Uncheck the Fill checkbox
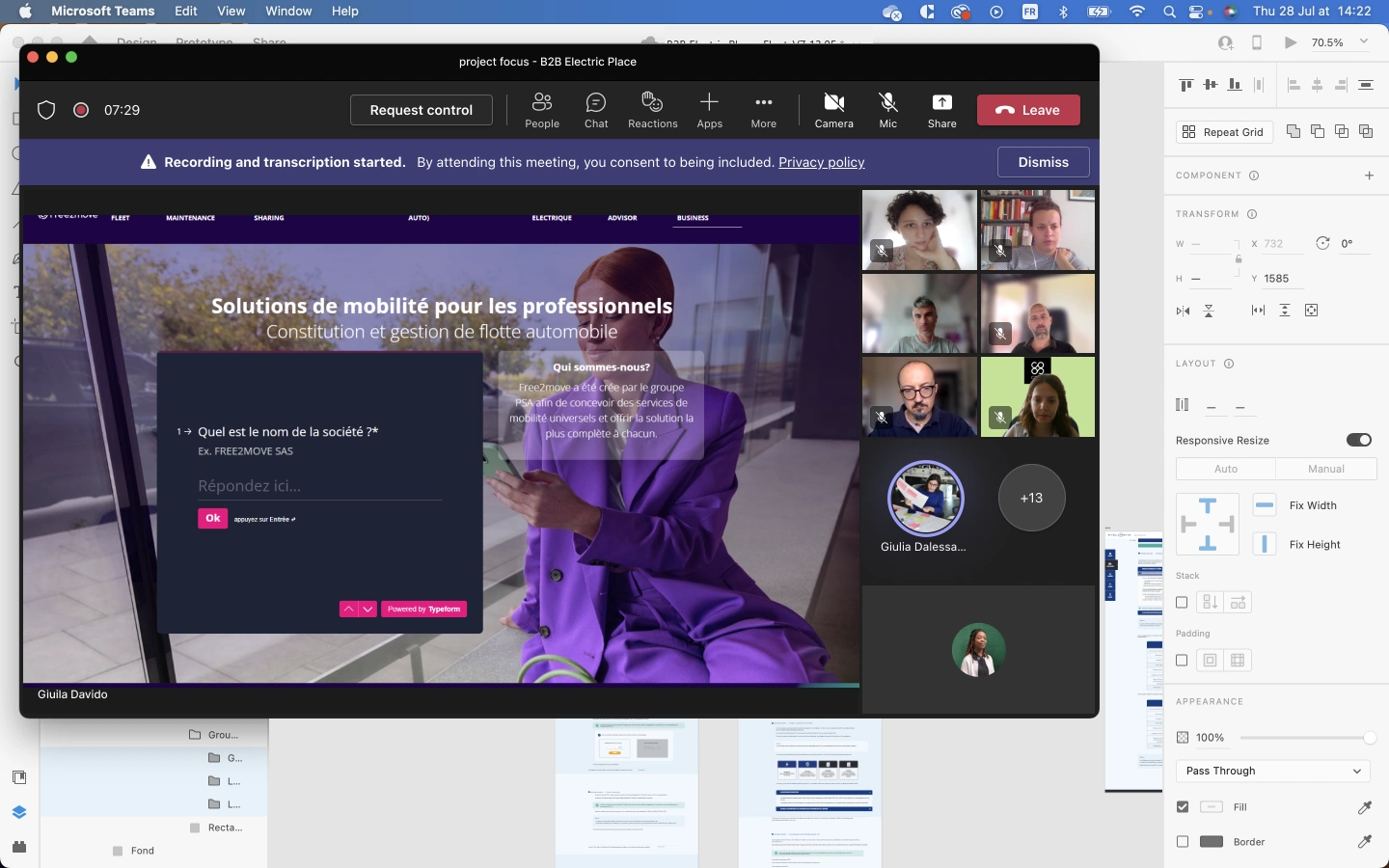The width and height of the screenshot is (1389, 868). click(1183, 807)
